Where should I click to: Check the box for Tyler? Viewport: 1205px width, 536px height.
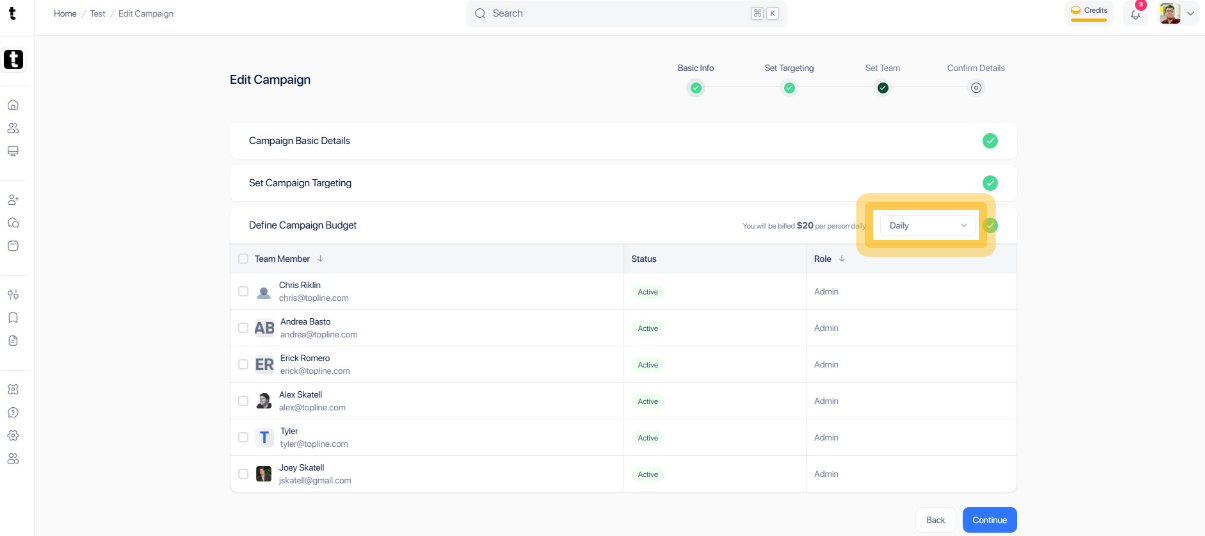click(243, 437)
